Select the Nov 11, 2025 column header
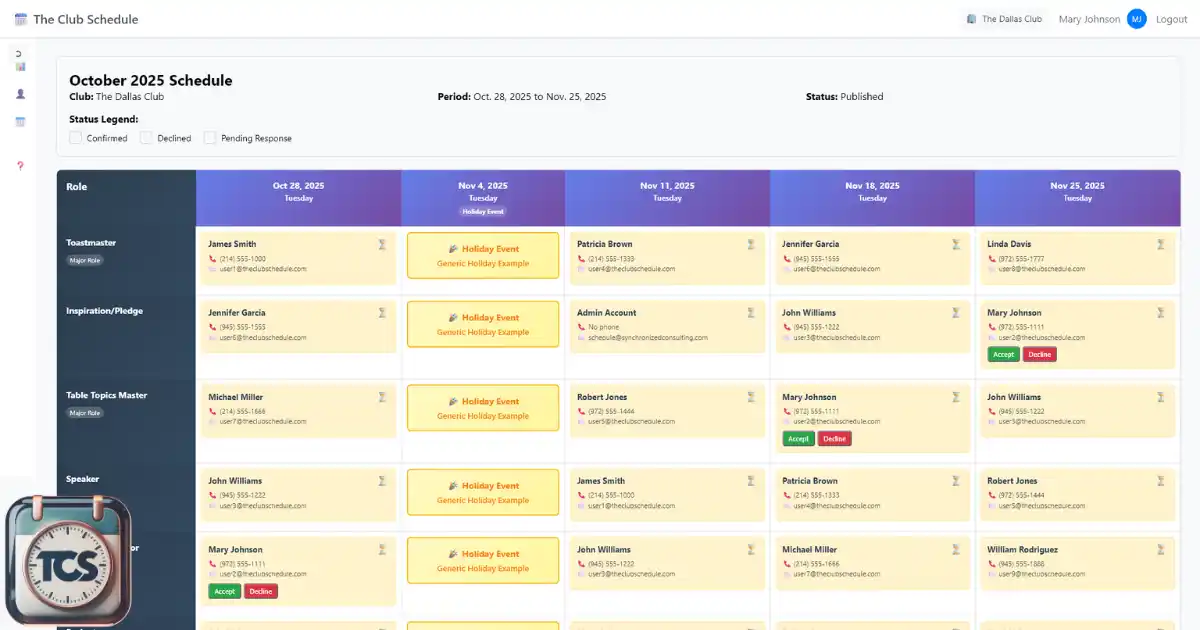The width and height of the screenshot is (1200, 630). pyautogui.click(x=667, y=191)
